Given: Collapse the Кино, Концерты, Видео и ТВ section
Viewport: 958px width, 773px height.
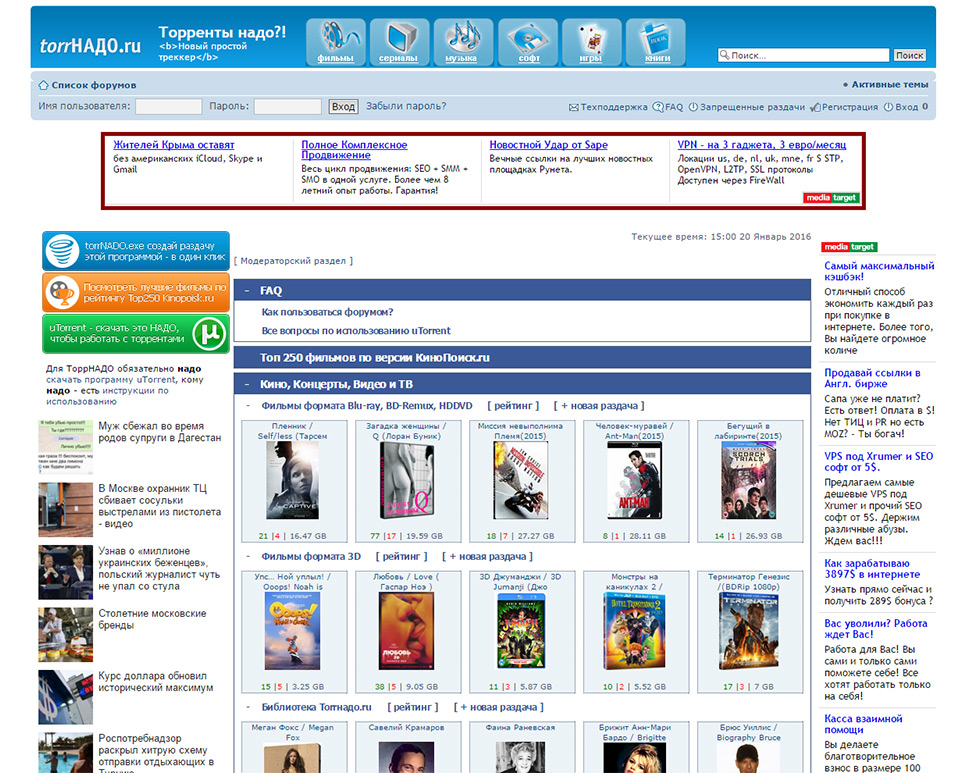Looking at the screenshot, I should [x=247, y=384].
